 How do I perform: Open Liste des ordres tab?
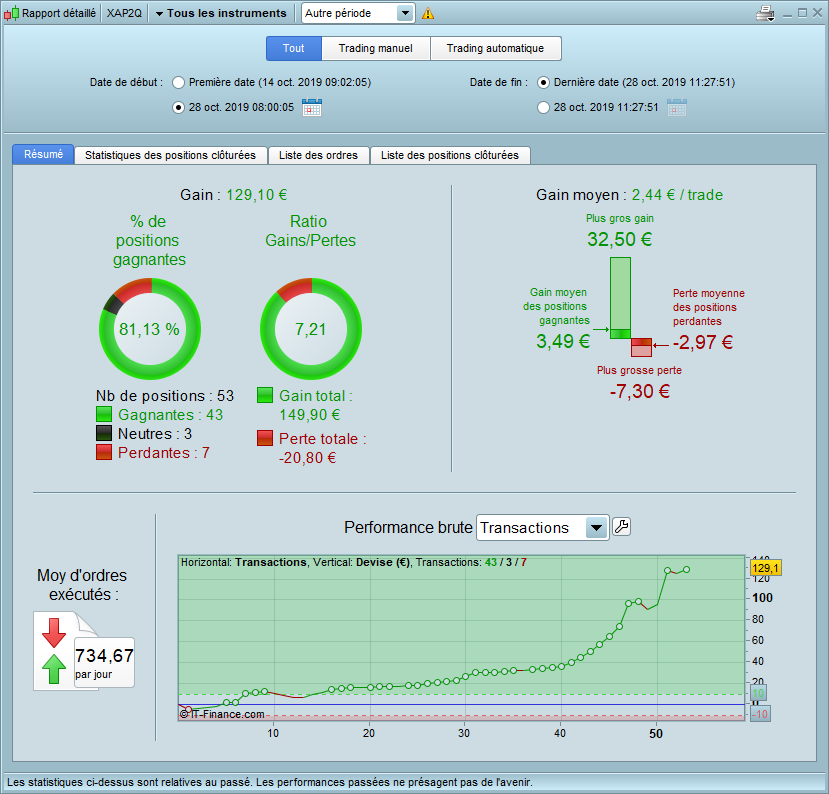[x=318, y=155]
